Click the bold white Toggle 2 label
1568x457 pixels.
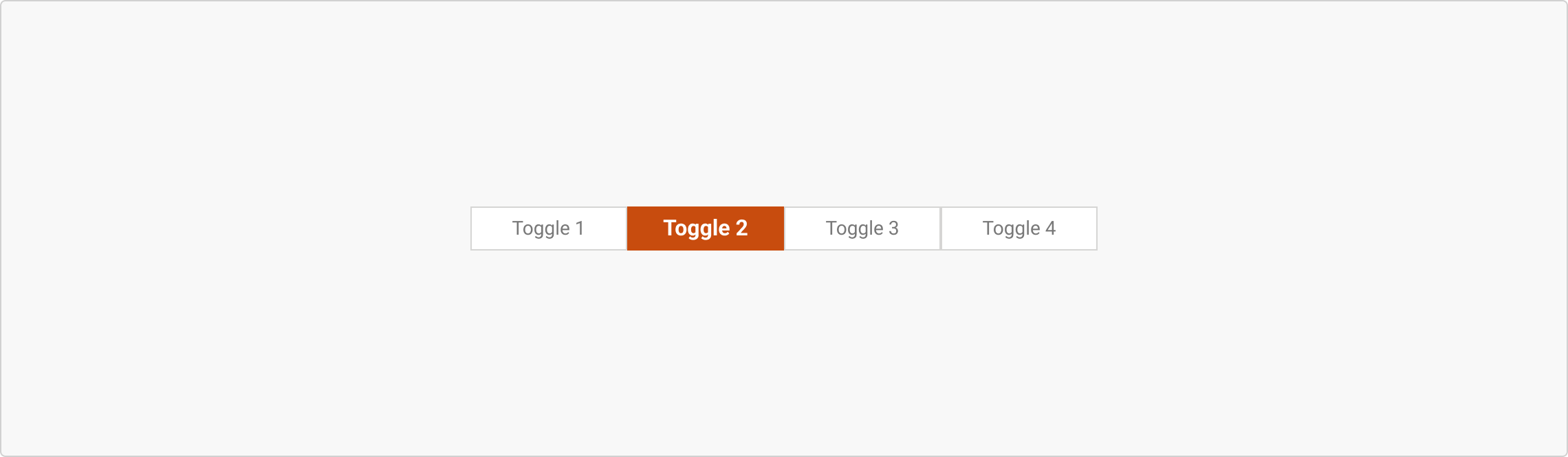pyautogui.click(x=706, y=228)
